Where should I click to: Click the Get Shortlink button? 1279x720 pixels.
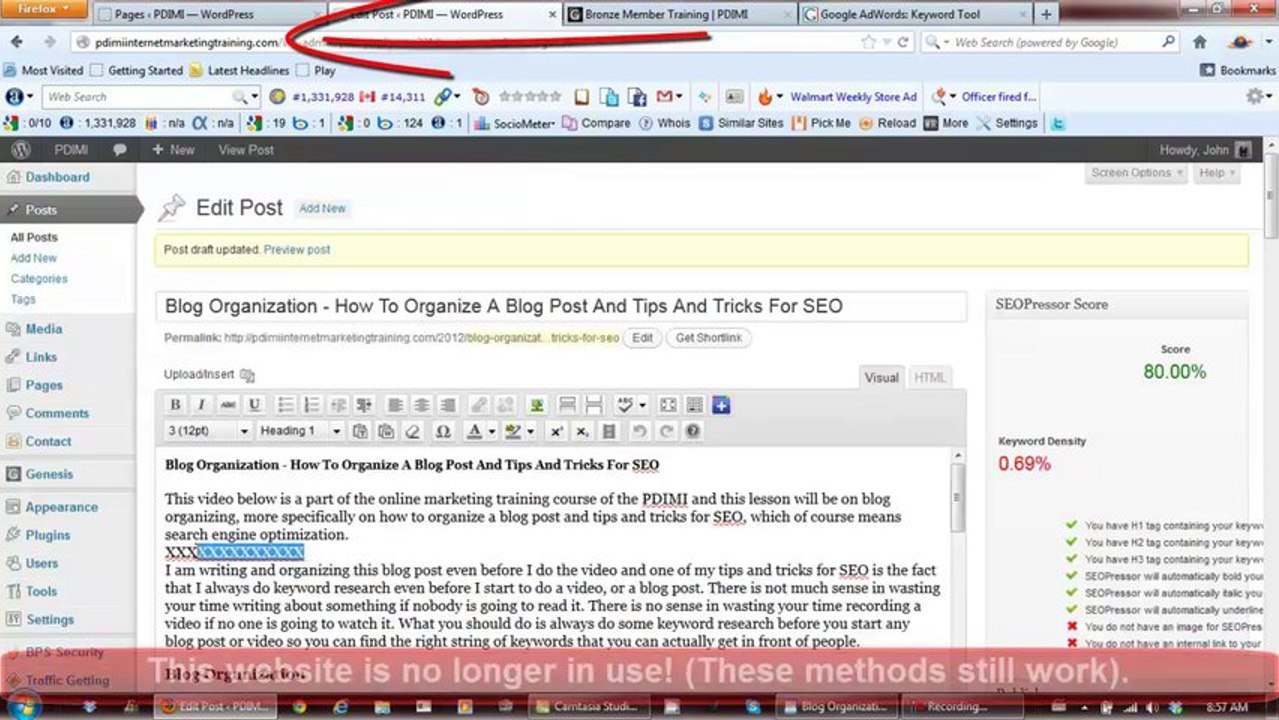[709, 338]
